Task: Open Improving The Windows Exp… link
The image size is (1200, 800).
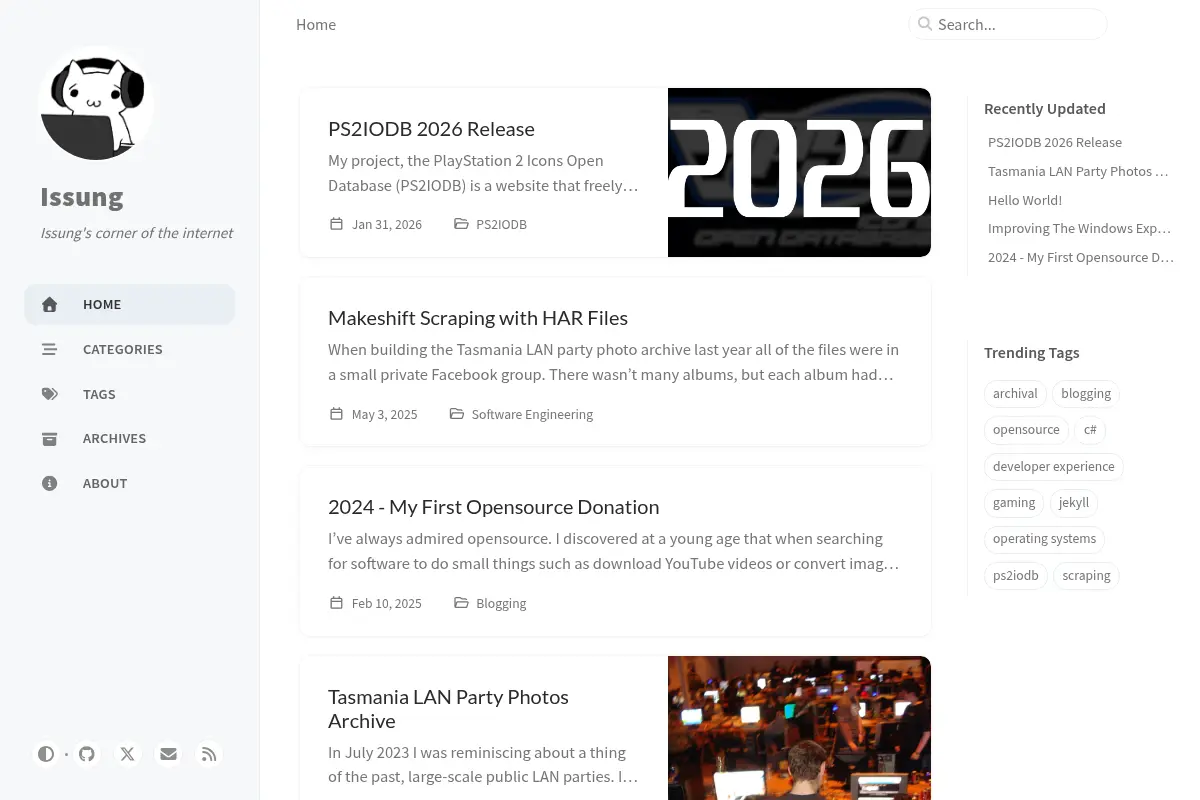Action: coord(1079,229)
